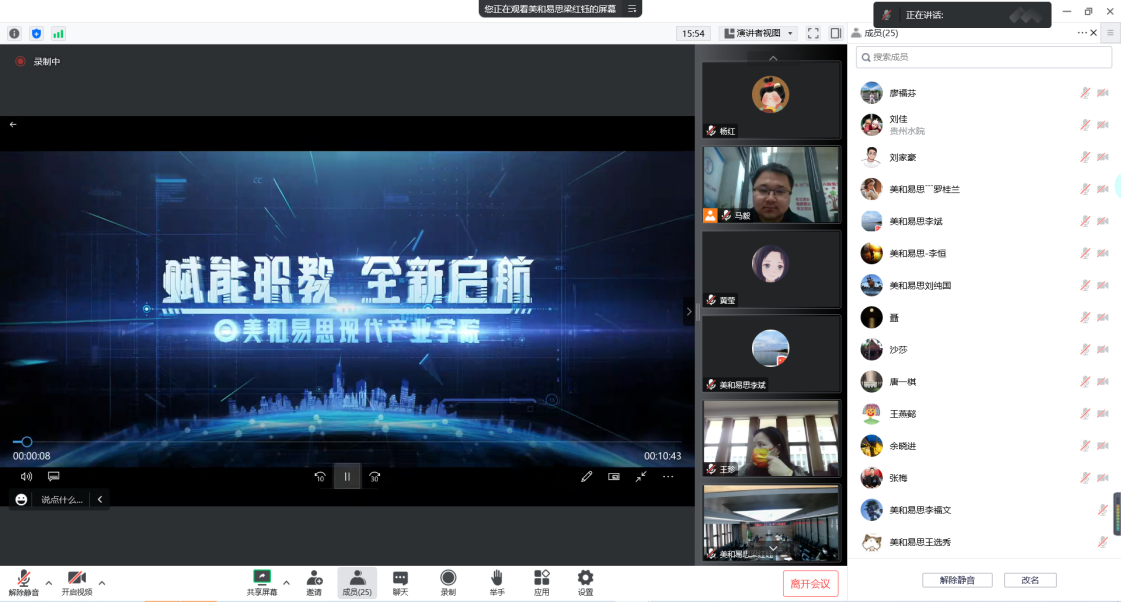The width and height of the screenshot is (1121, 602).
Task: Open the Chat (聊天) toolbar icon
Action: click(x=400, y=583)
